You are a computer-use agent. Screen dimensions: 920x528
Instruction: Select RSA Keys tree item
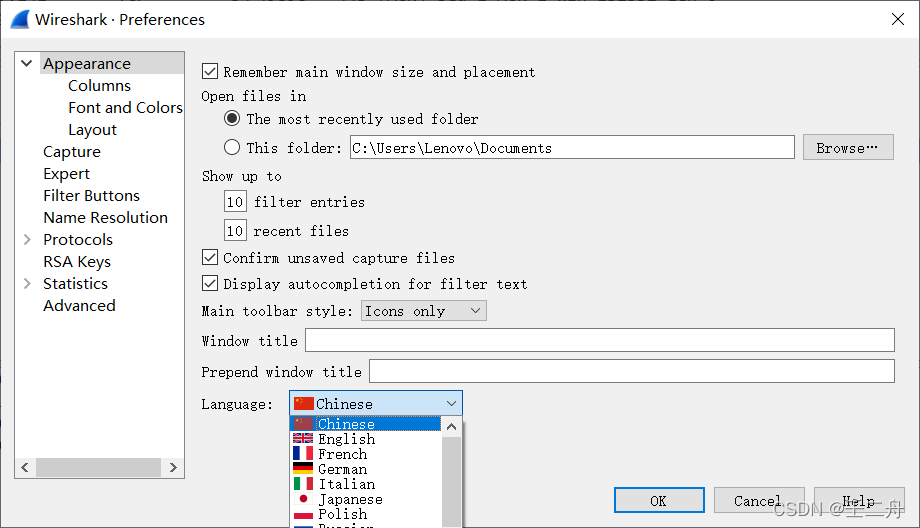click(x=77, y=262)
